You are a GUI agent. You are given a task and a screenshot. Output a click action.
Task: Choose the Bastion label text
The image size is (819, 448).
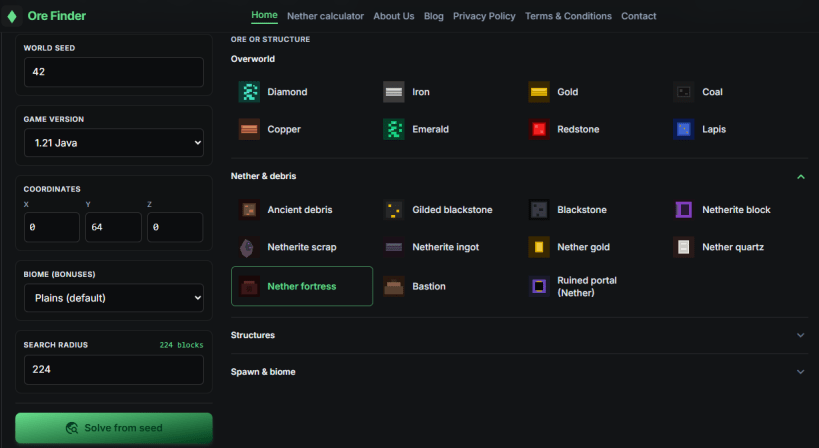point(429,286)
